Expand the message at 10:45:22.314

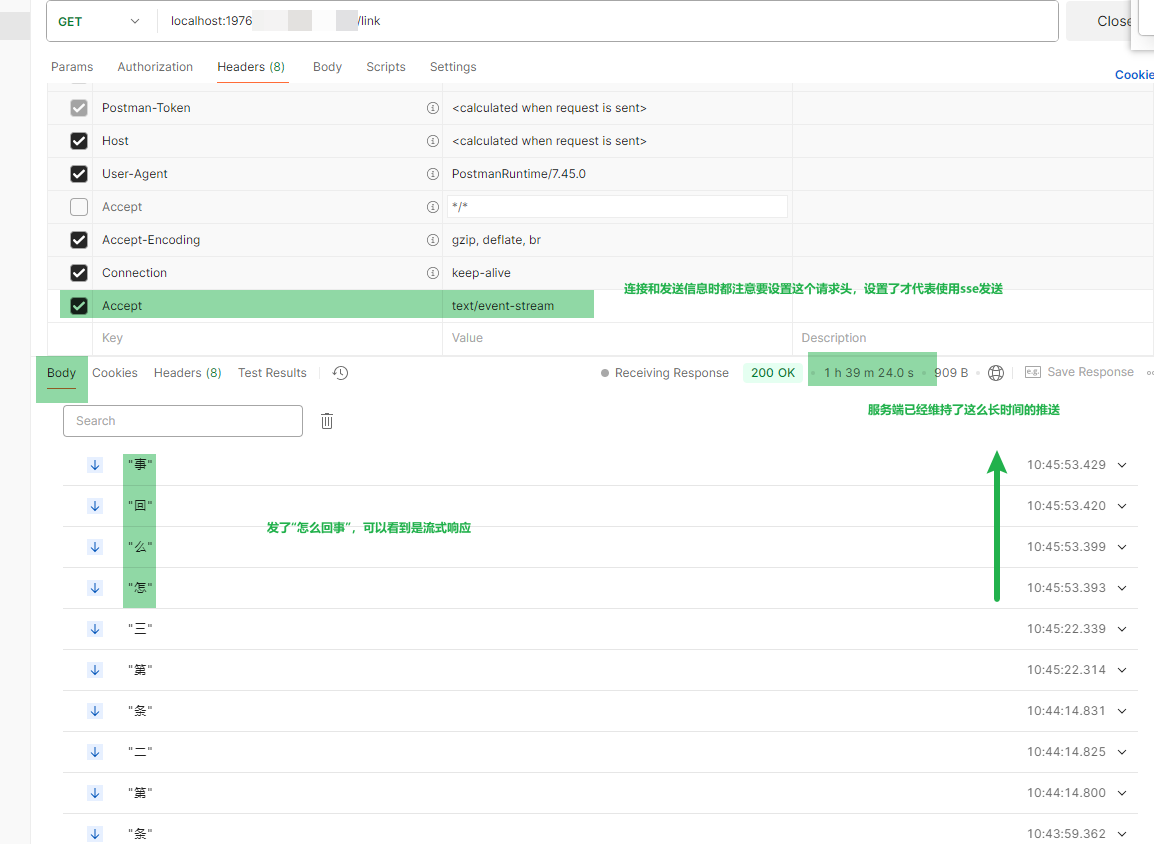(x=1122, y=670)
